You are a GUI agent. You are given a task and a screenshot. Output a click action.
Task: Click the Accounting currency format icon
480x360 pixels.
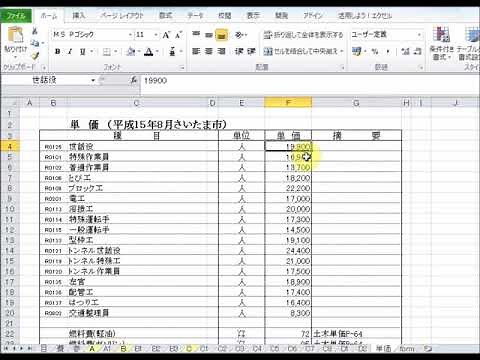tap(356, 51)
